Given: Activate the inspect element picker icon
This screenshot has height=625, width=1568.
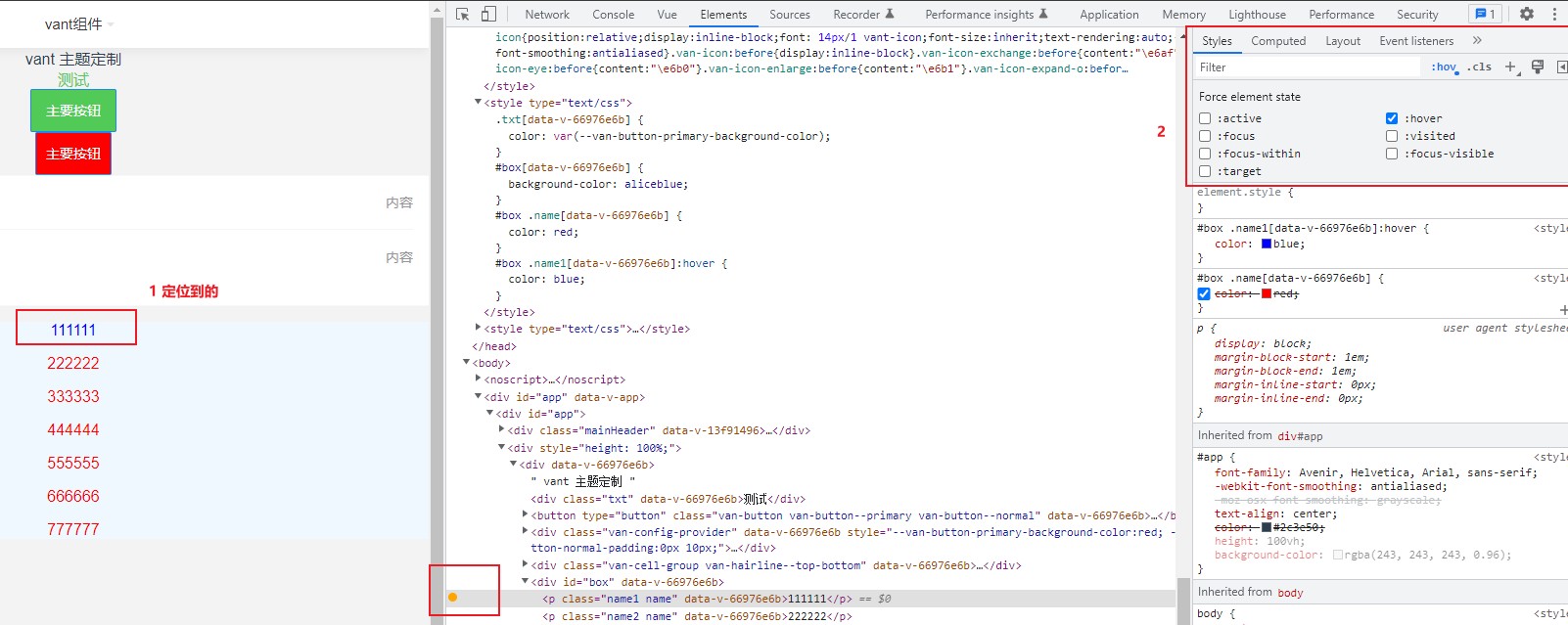Looking at the screenshot, I should (x=463, y=14).
